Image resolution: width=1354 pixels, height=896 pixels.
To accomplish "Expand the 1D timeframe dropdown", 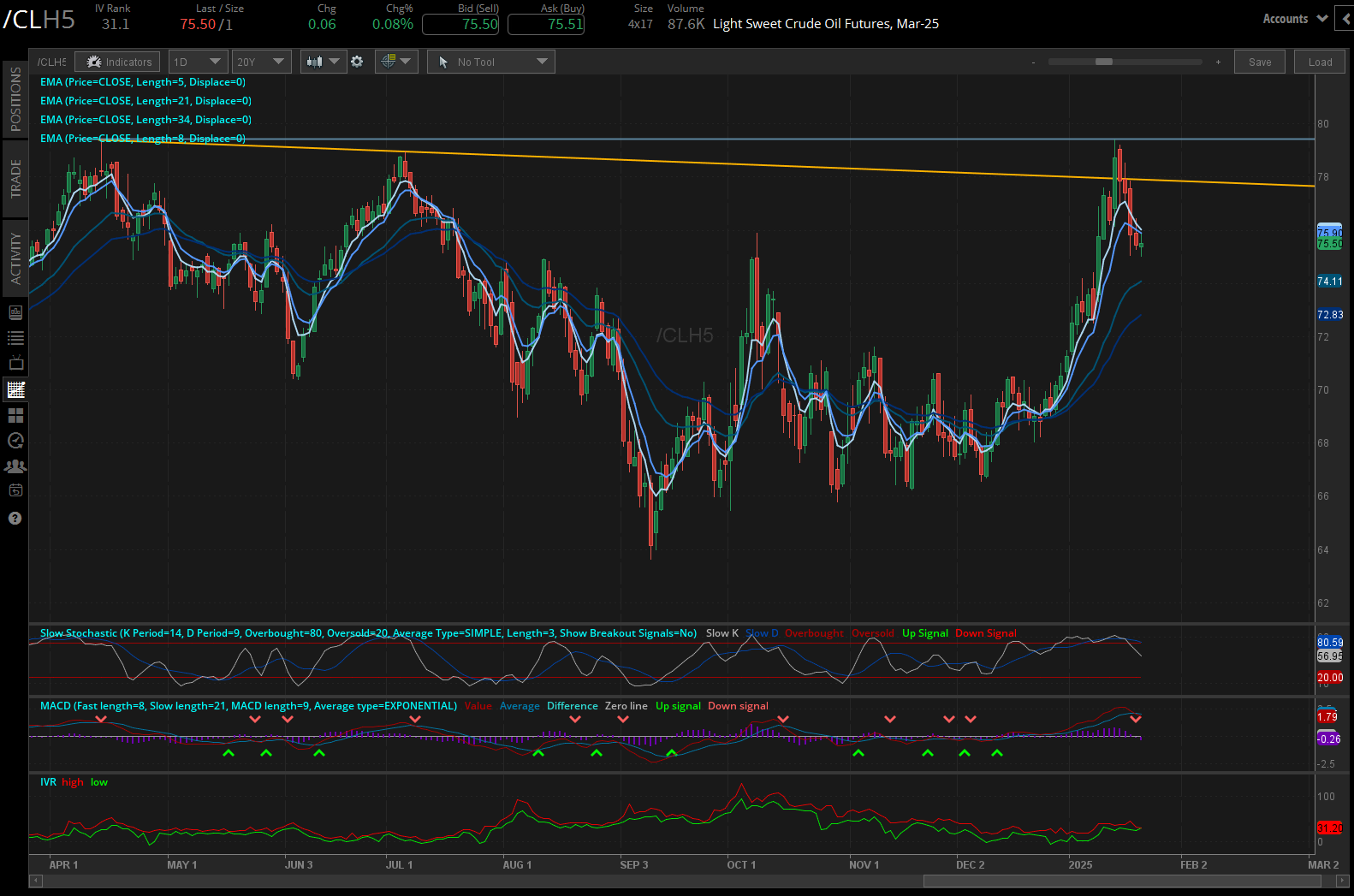I will coord(198,62).
